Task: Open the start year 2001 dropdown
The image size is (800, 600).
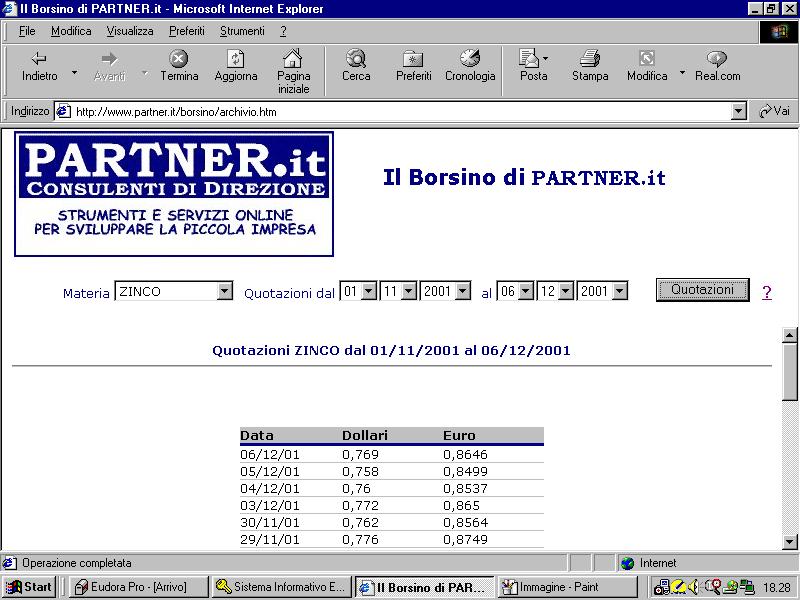Action: [x=445, y=291]
